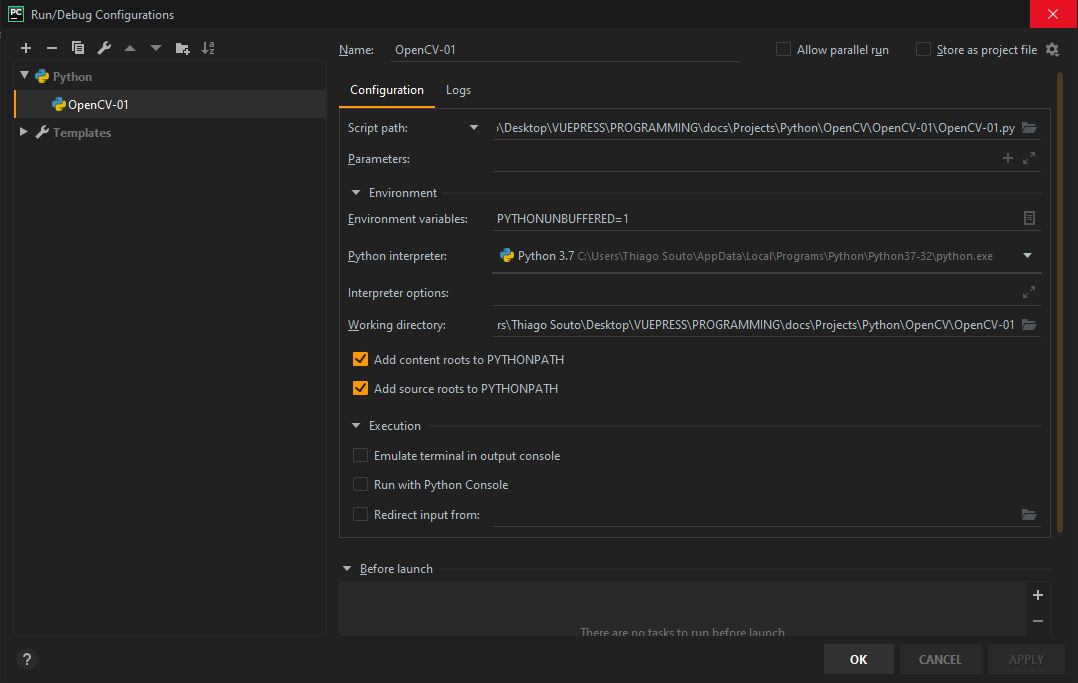Screen dimensions: 1078x683
Task: Remove the selected configuration
Action: (52, 48)
